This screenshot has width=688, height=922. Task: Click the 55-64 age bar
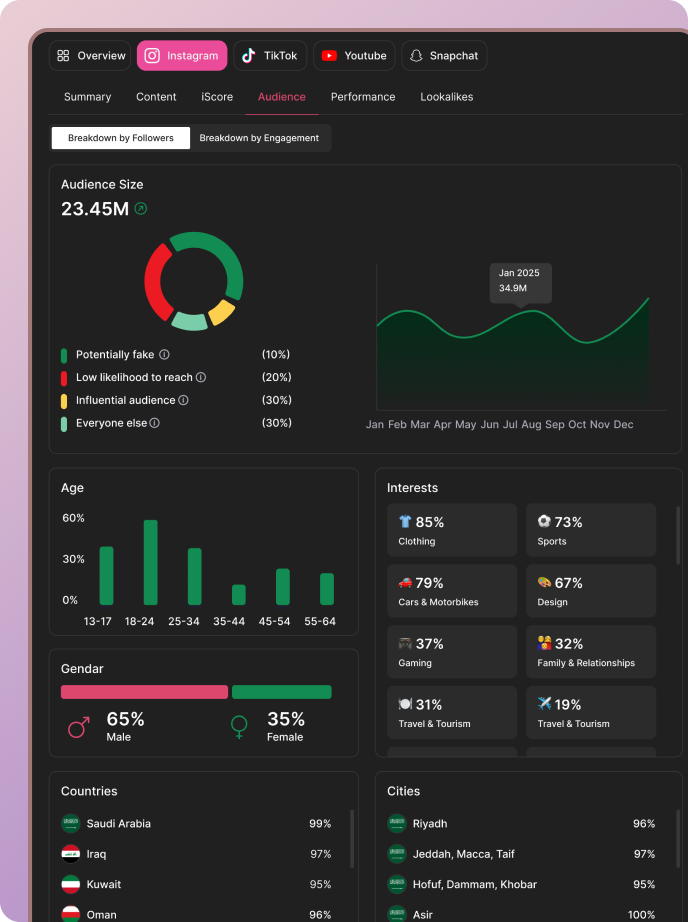327,589
